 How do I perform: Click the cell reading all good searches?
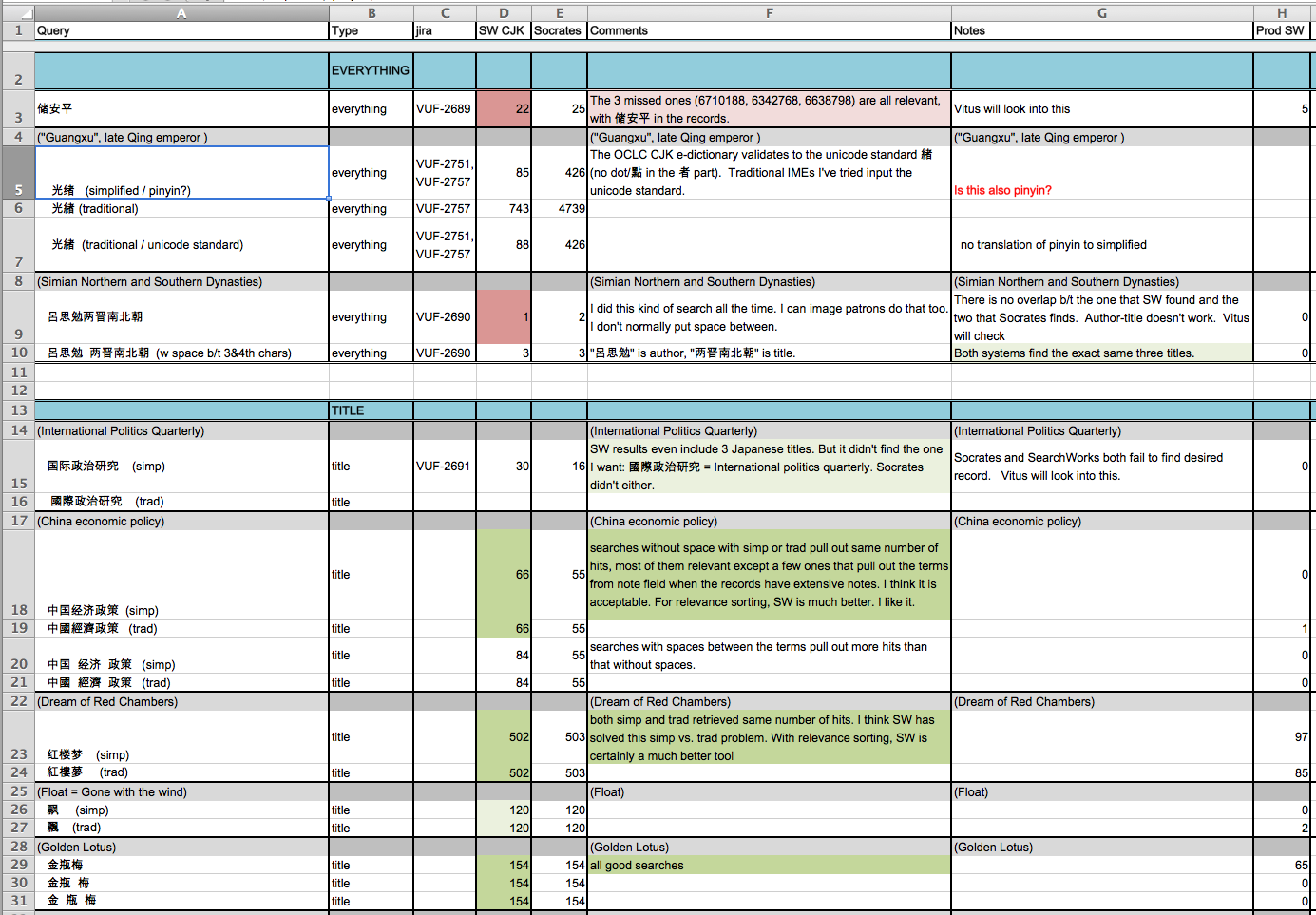point(665,865)
